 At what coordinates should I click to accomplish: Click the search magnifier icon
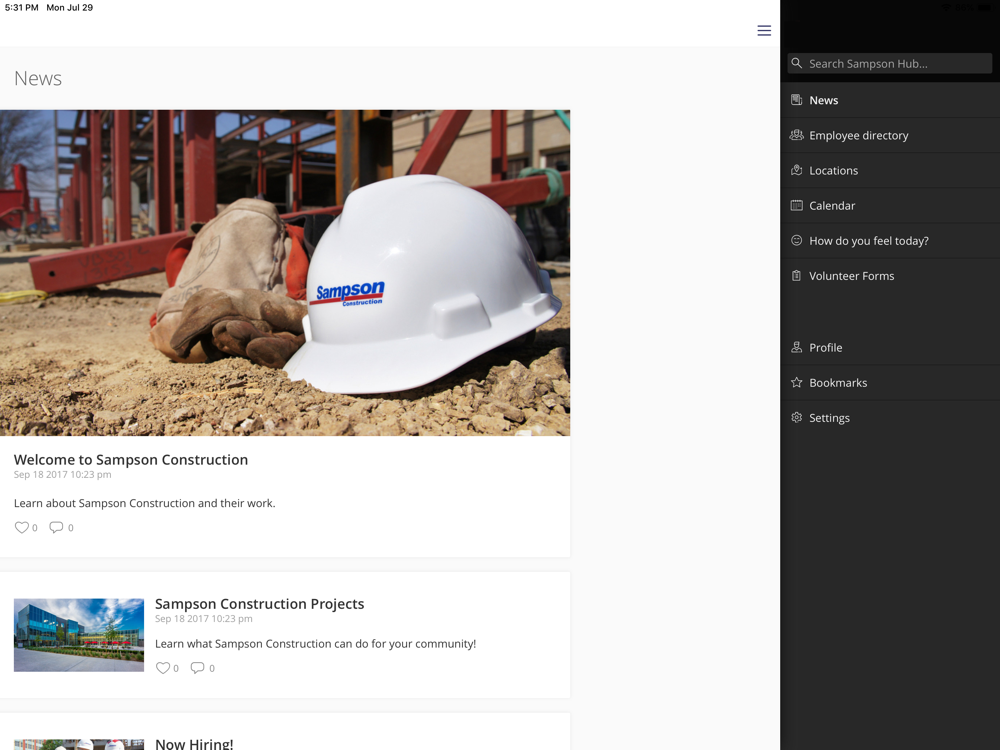[797, 63]
